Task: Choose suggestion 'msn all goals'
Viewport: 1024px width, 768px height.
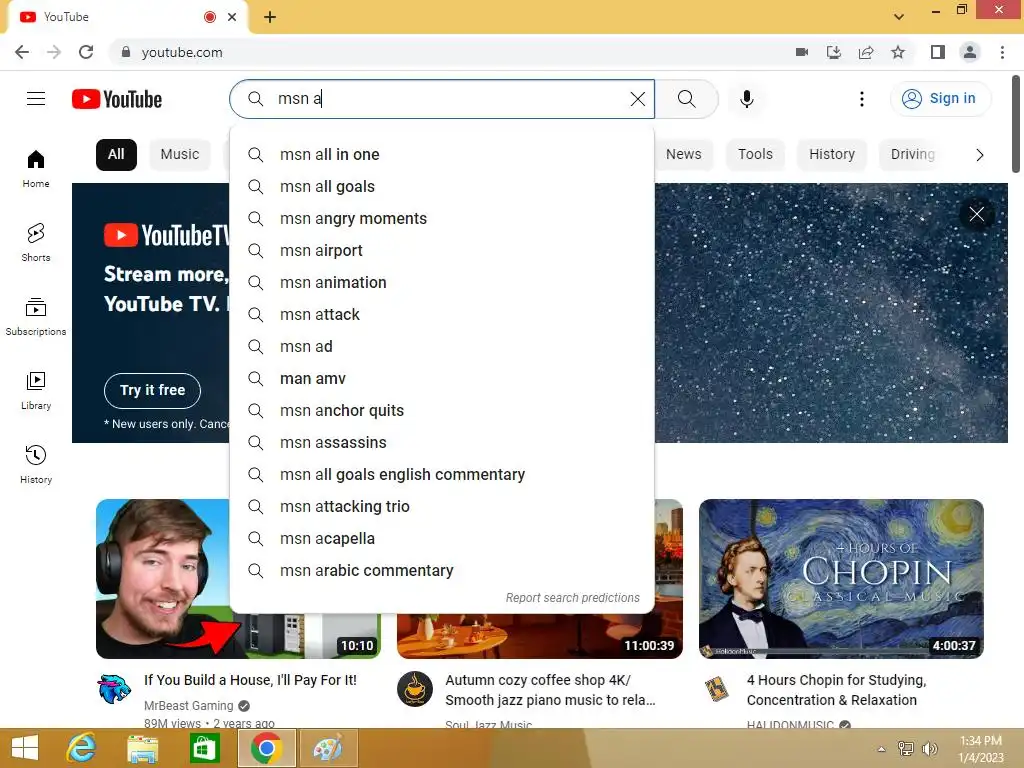Action: (x=442, y=187)
